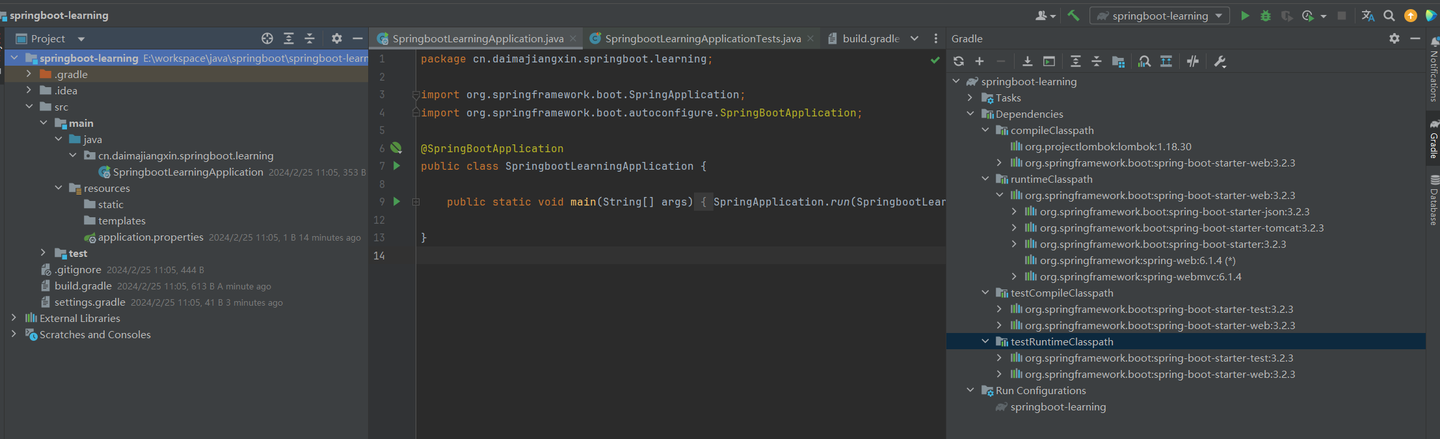Screen dimensions: 1440x439
Task: Open editor tabs more options menu
Action: pos(936,38)
